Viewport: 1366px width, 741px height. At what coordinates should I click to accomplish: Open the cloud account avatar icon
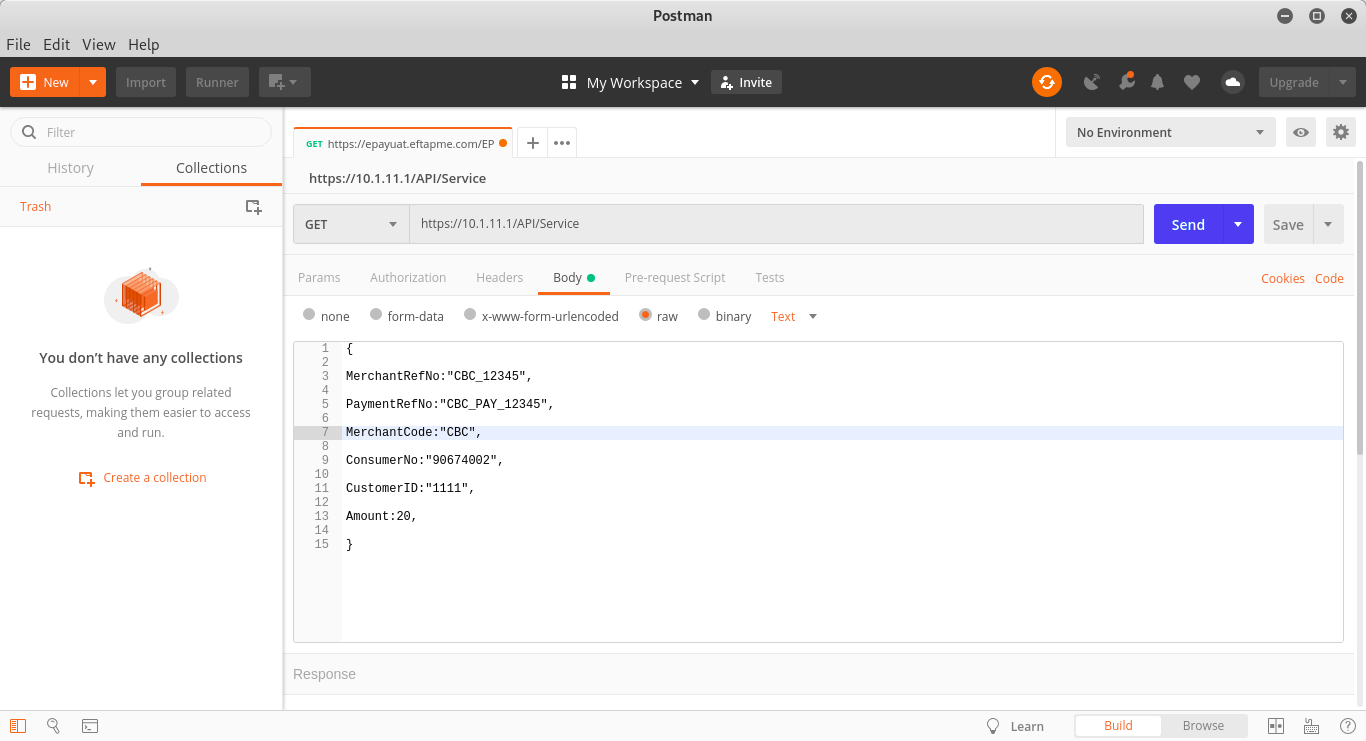click(1233, 82)
